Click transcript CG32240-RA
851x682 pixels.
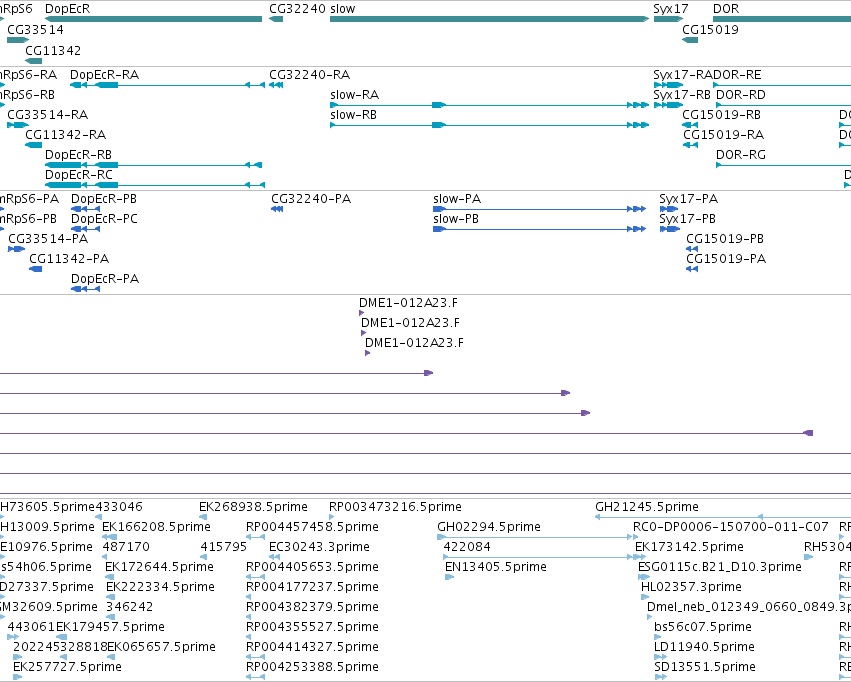tap(276, 85)
